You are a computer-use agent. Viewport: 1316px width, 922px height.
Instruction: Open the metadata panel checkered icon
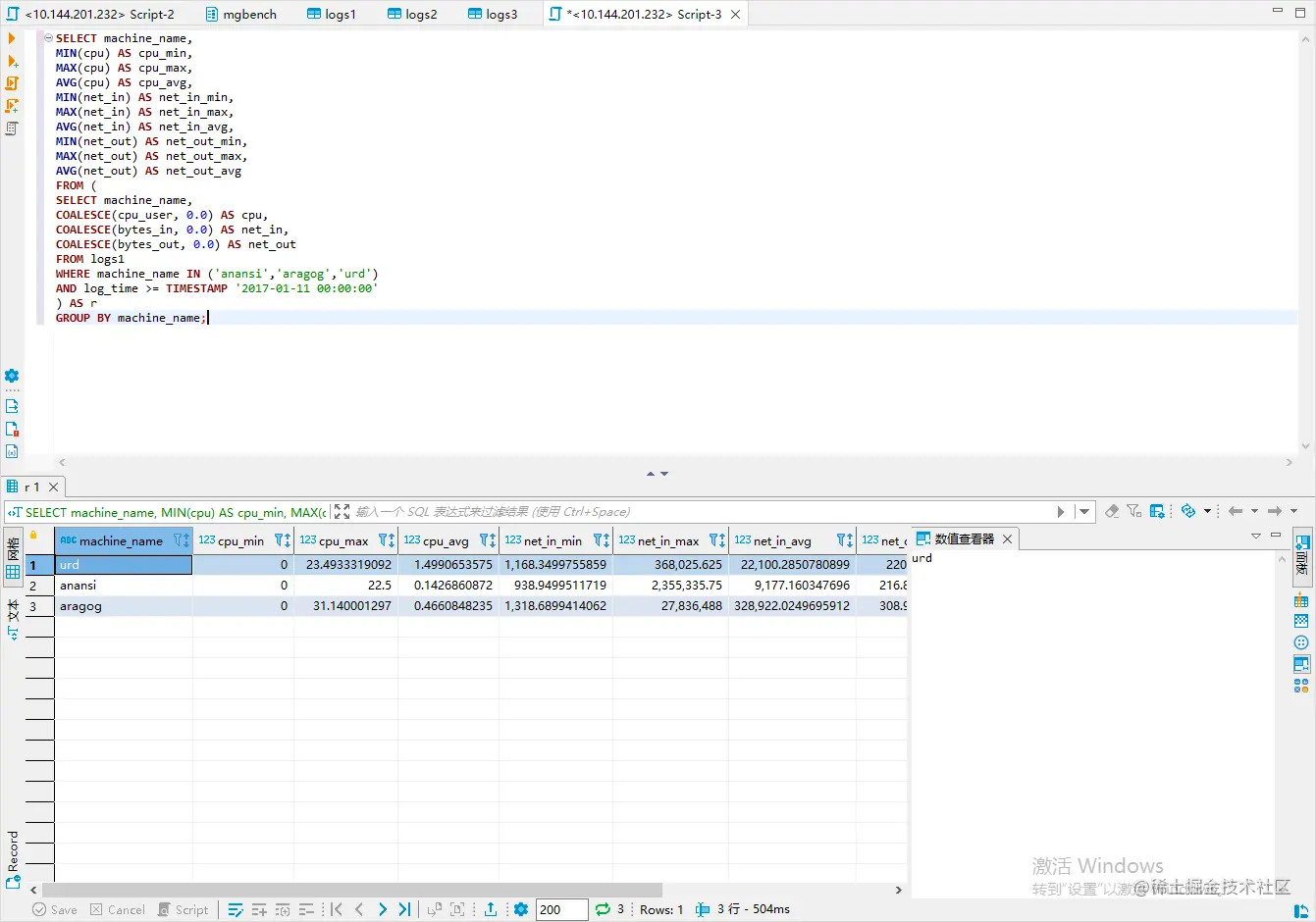tap(1301, 621)
